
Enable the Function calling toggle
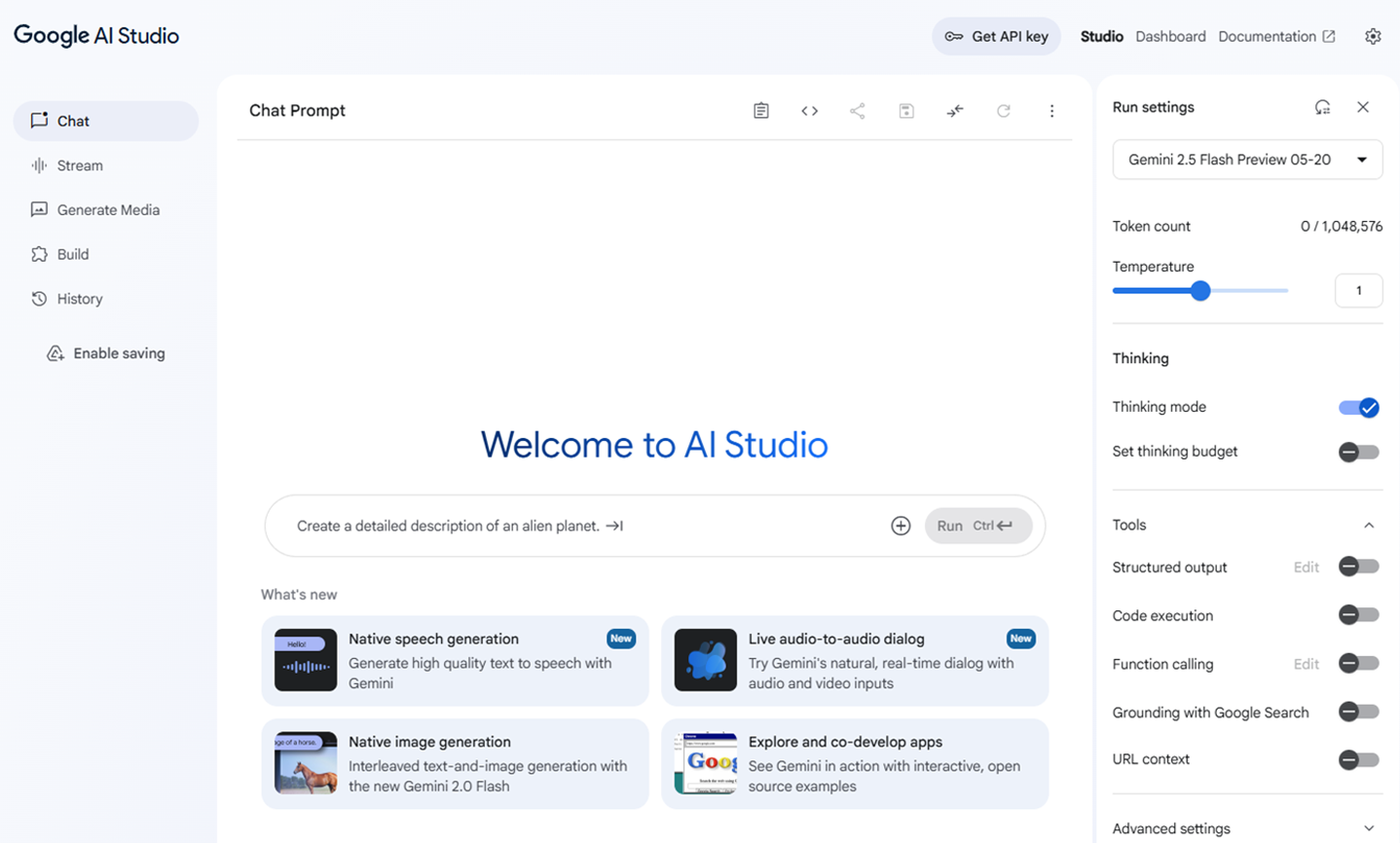[x=1359, y=664]
